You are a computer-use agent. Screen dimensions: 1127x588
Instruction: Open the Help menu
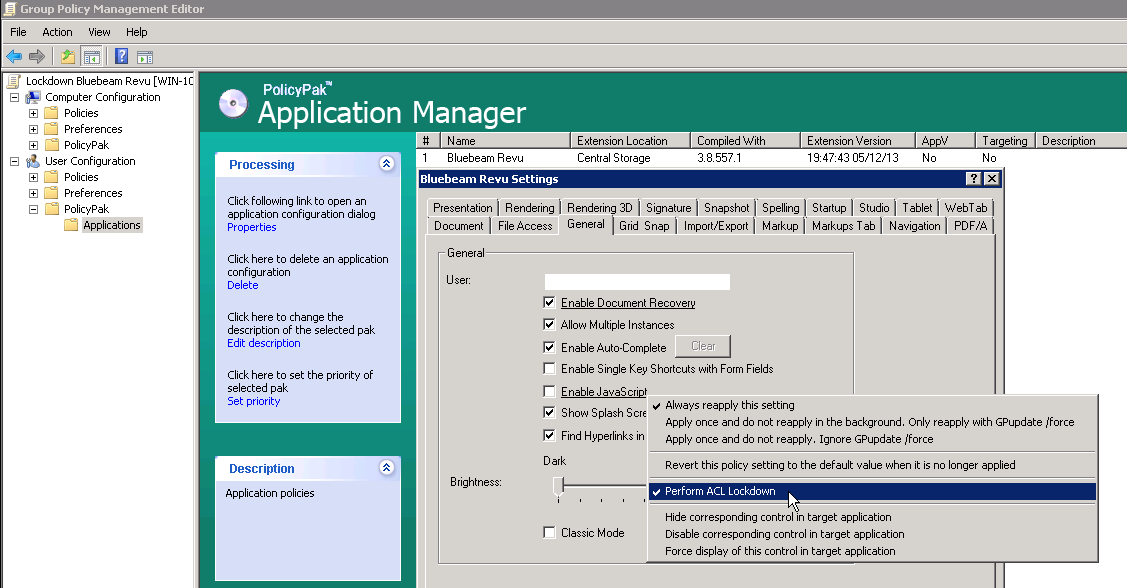[x=137, y=32]
